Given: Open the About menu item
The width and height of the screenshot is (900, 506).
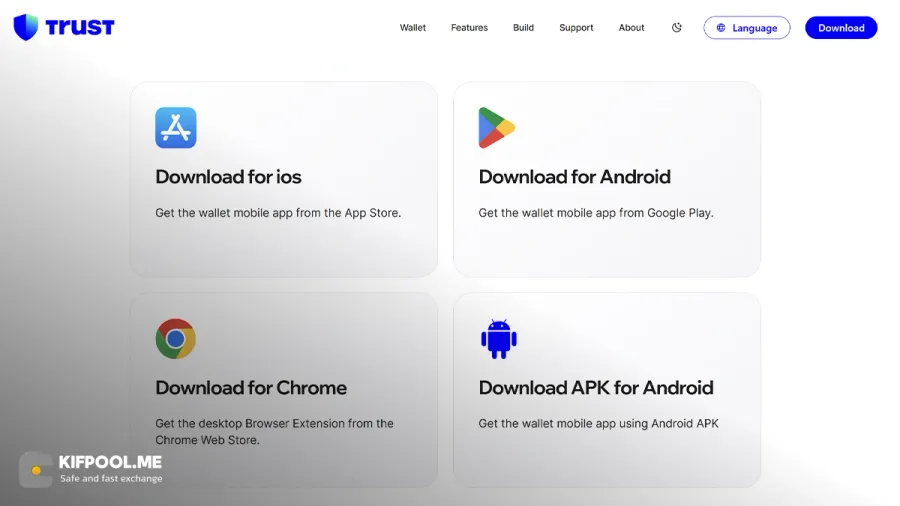Looking at the screenshot, I should tap(631, 28).
